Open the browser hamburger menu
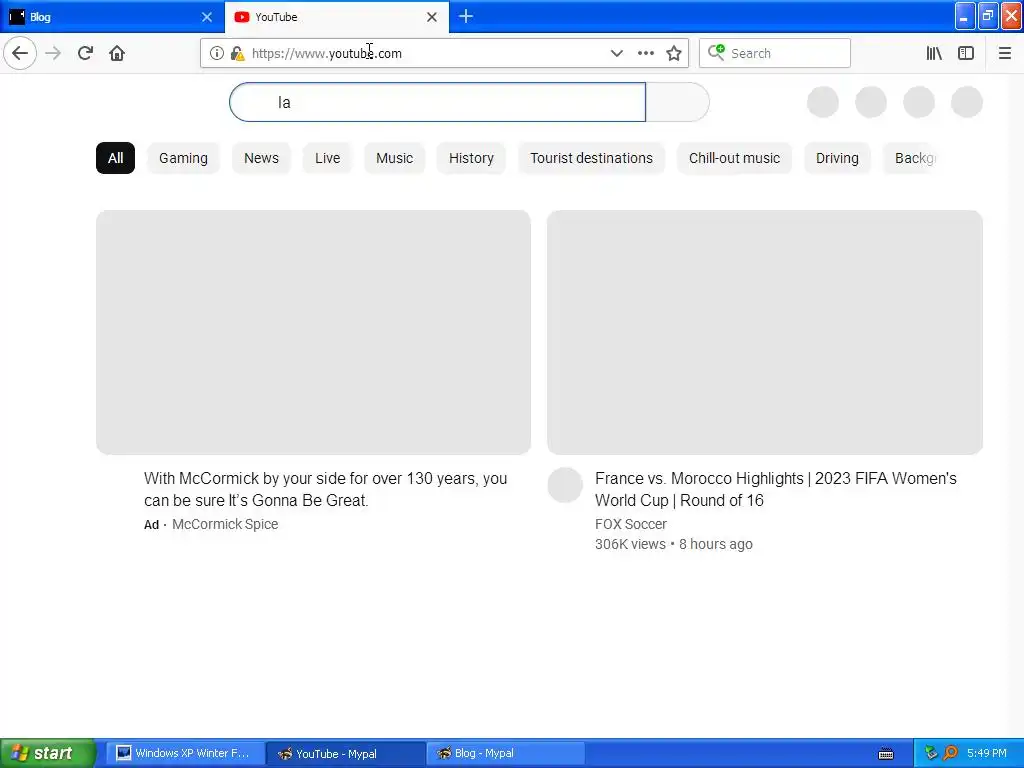The height and width of the screenshot is (768, 1024). tap(1005, 54)
